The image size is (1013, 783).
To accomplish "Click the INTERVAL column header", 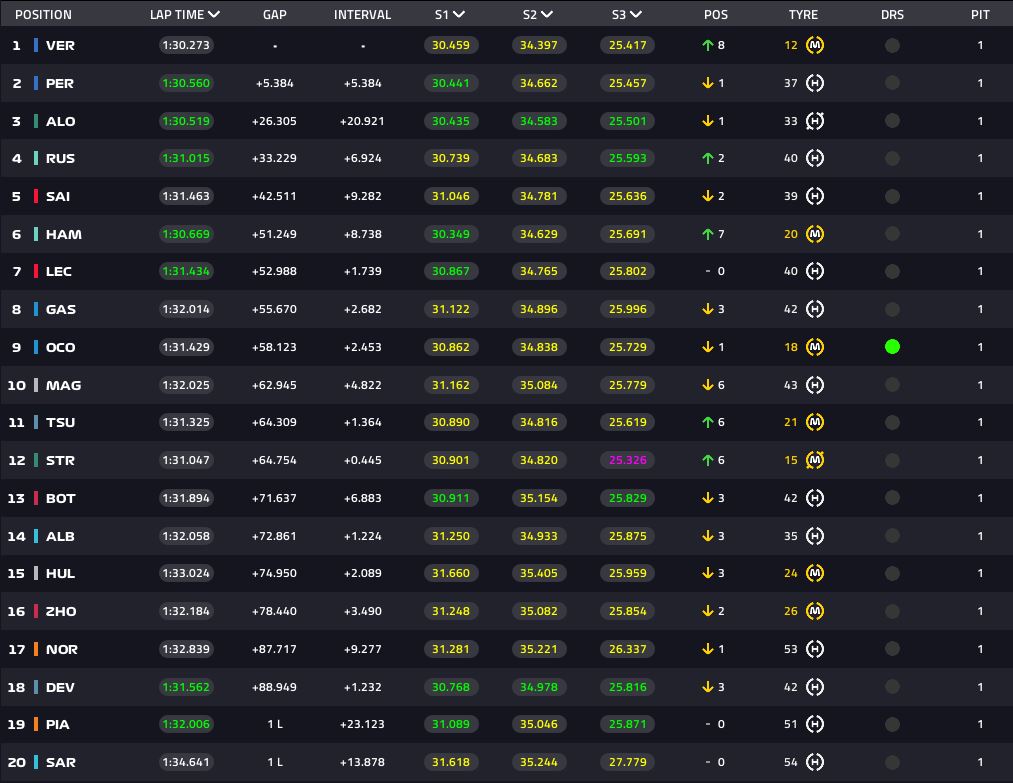I will point(362,15).
